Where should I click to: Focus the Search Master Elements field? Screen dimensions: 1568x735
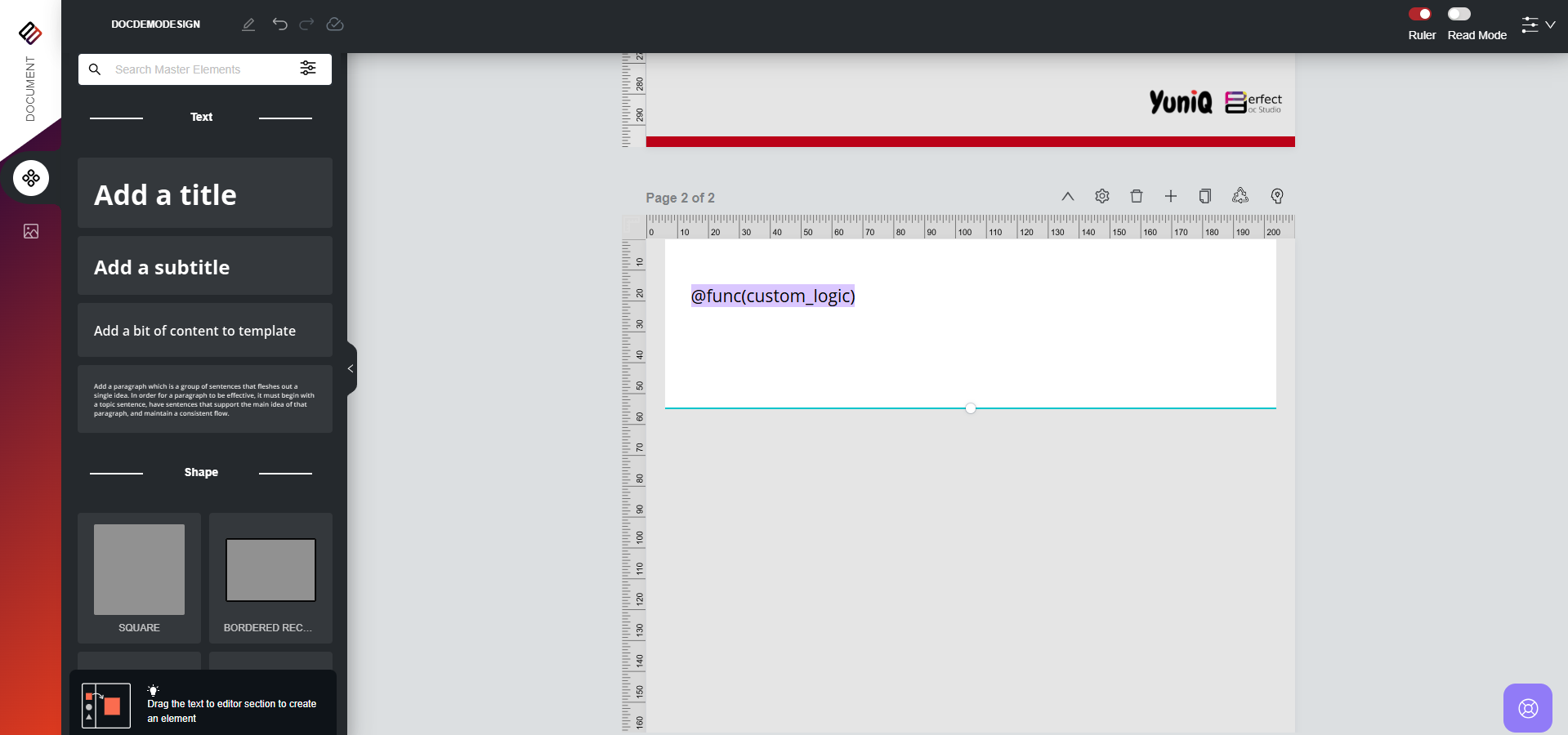pos(200,69)
